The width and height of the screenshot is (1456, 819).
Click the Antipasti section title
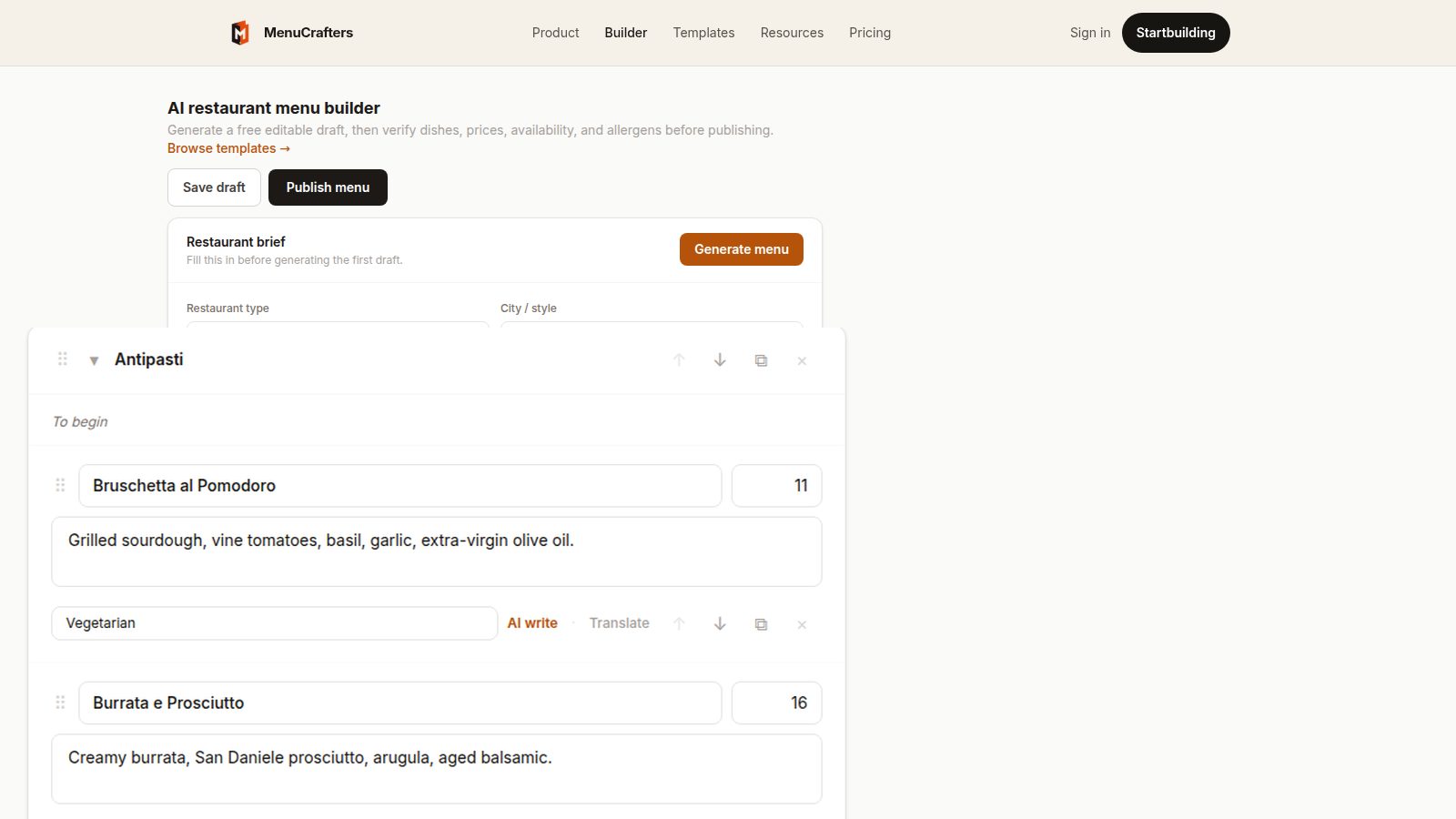[149, 359]
